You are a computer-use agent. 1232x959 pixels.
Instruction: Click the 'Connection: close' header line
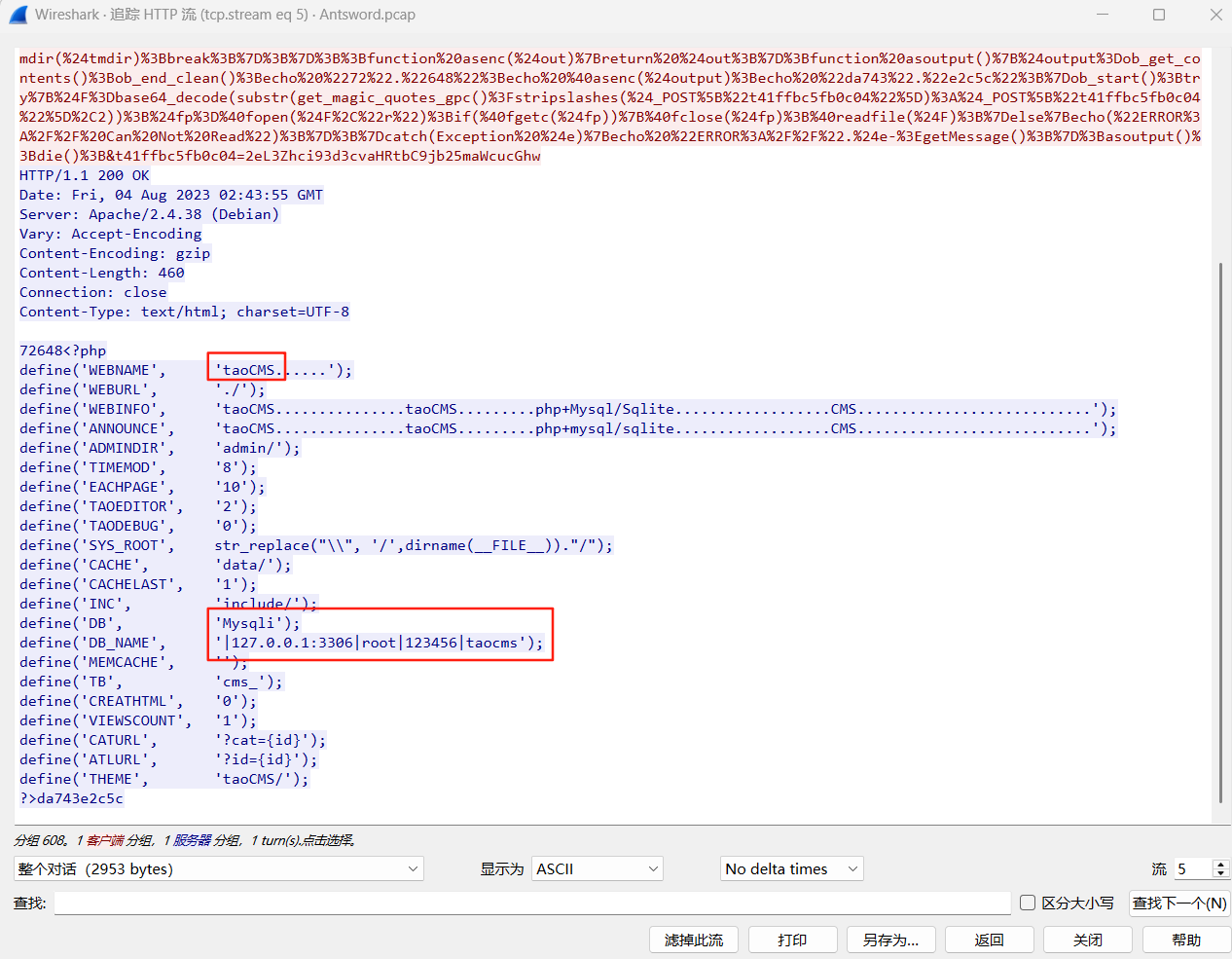(93, 292)
